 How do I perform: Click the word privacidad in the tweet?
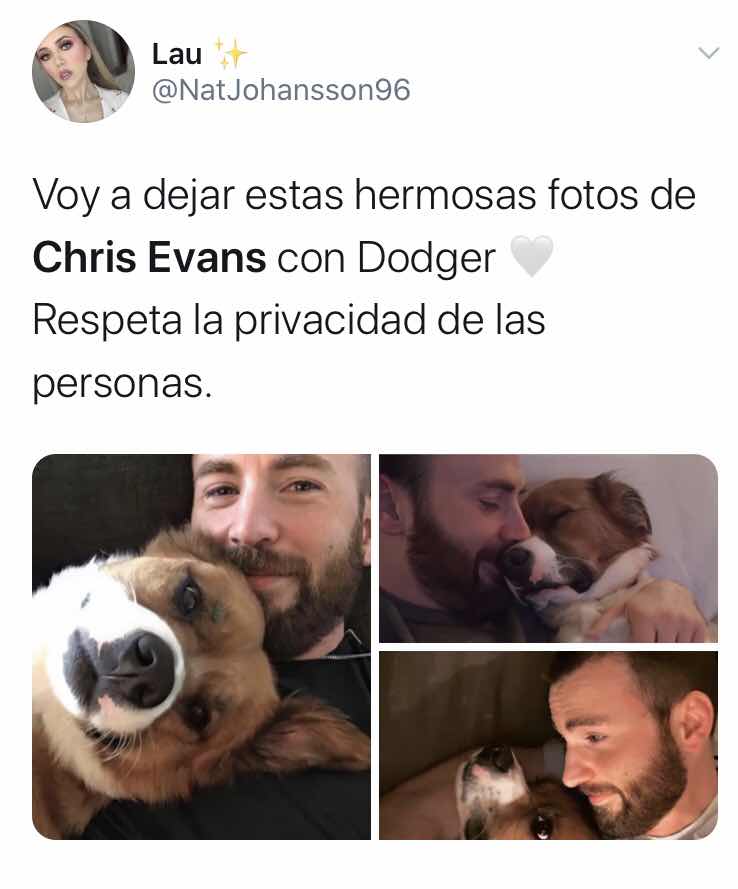(x=330, y=321)
